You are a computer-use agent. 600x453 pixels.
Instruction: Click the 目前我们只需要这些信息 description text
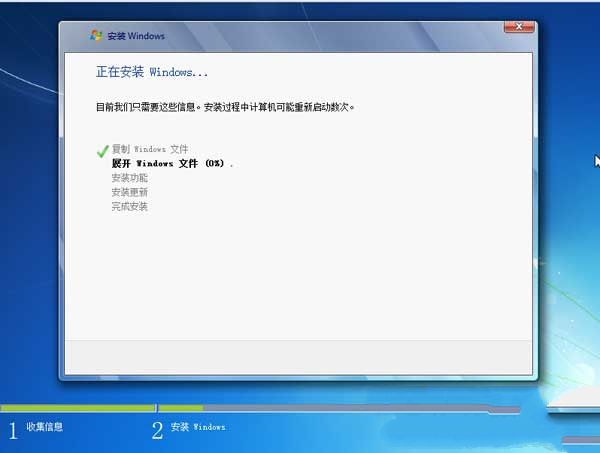tap(225, 106)
